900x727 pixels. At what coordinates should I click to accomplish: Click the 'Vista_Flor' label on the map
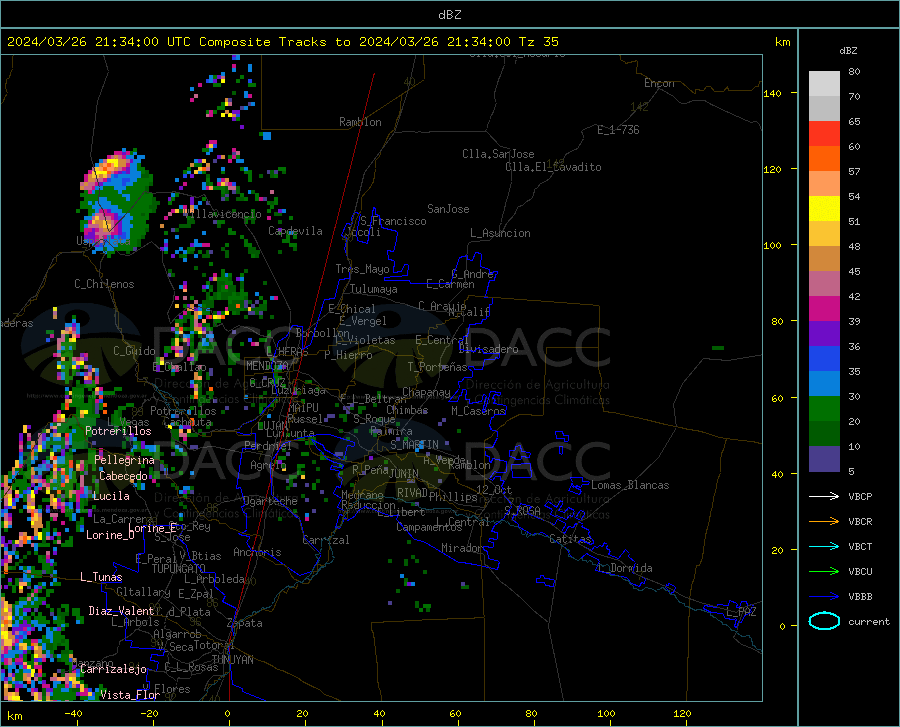(130, 695)
